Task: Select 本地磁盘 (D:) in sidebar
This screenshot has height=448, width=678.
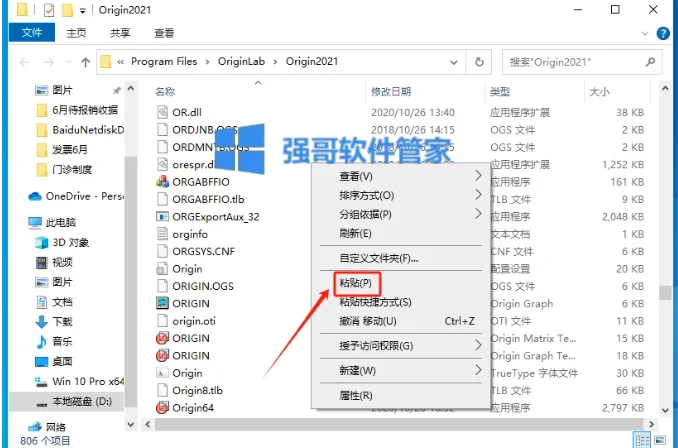Action: (x=66, y=401)
